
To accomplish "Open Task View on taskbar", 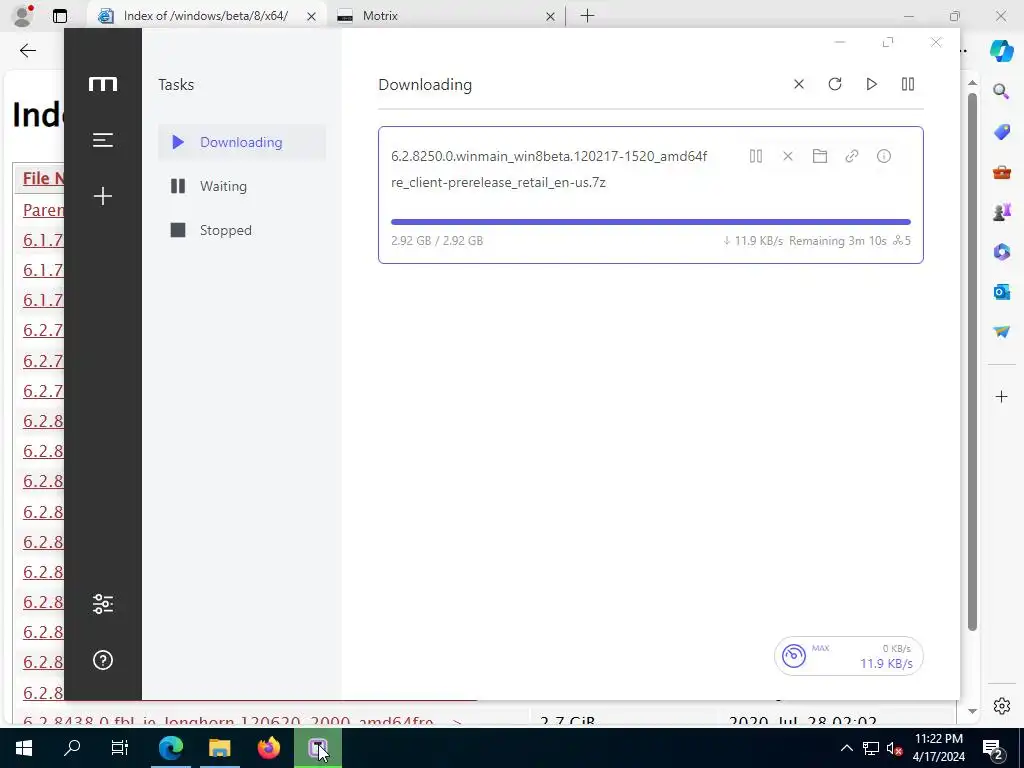I will pyautogui.click(x=120, y=748).
